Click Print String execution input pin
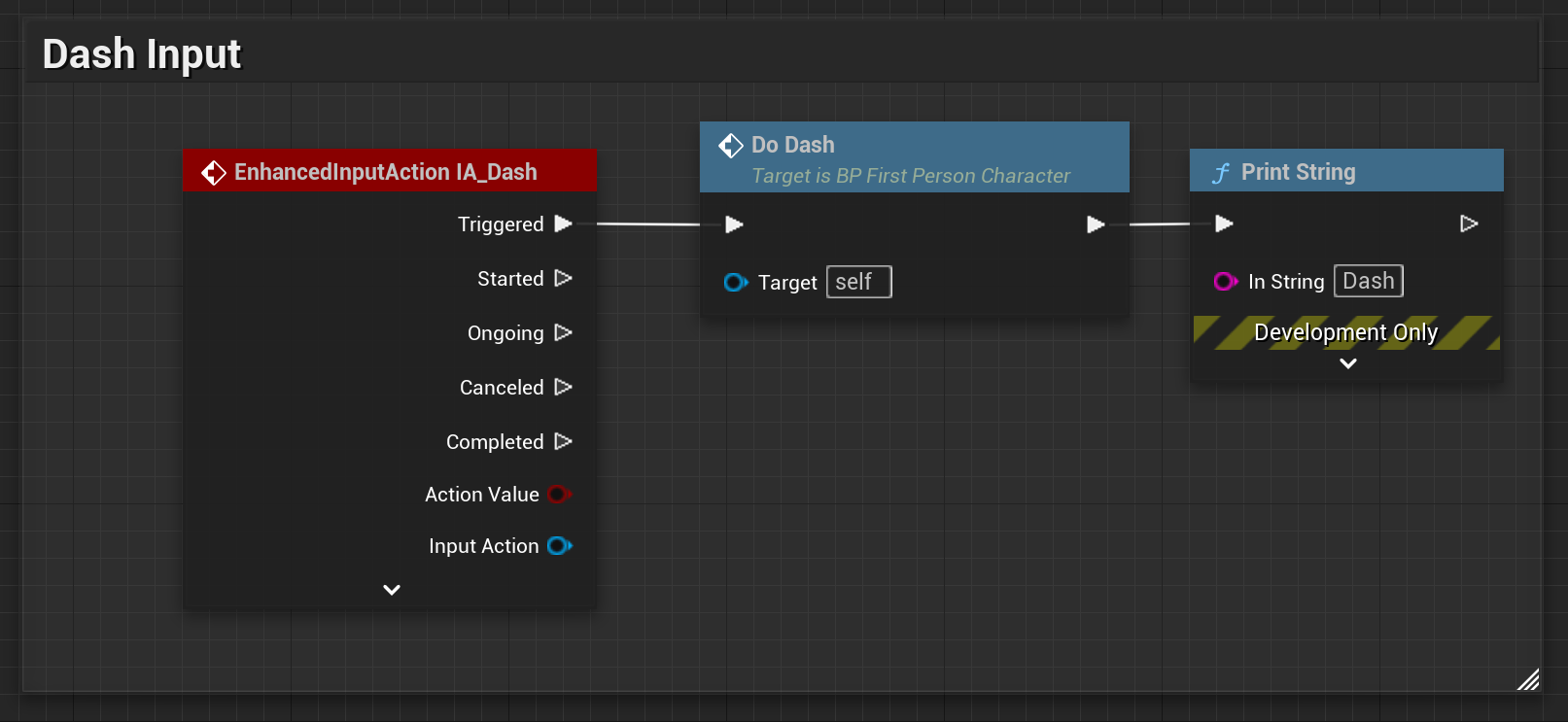This screenshot has height=722, width=1568. click(x=1224, y=224)
